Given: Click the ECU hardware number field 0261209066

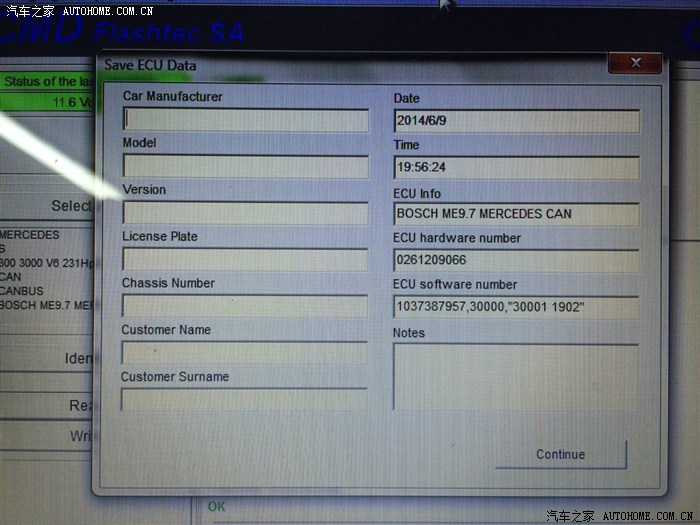Looking at the screenshot, I should tap(516, 260).
